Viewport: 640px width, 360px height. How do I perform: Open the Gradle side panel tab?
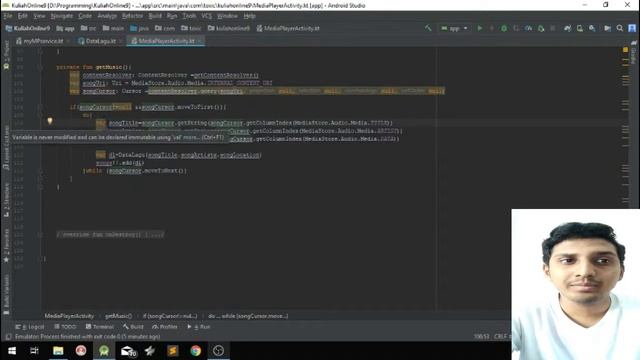click(x=634, y=52)
